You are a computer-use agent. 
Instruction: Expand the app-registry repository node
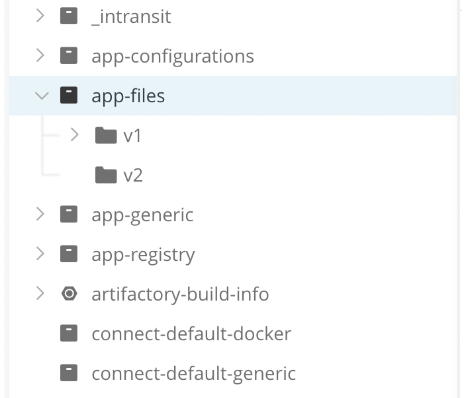(40, 254)
